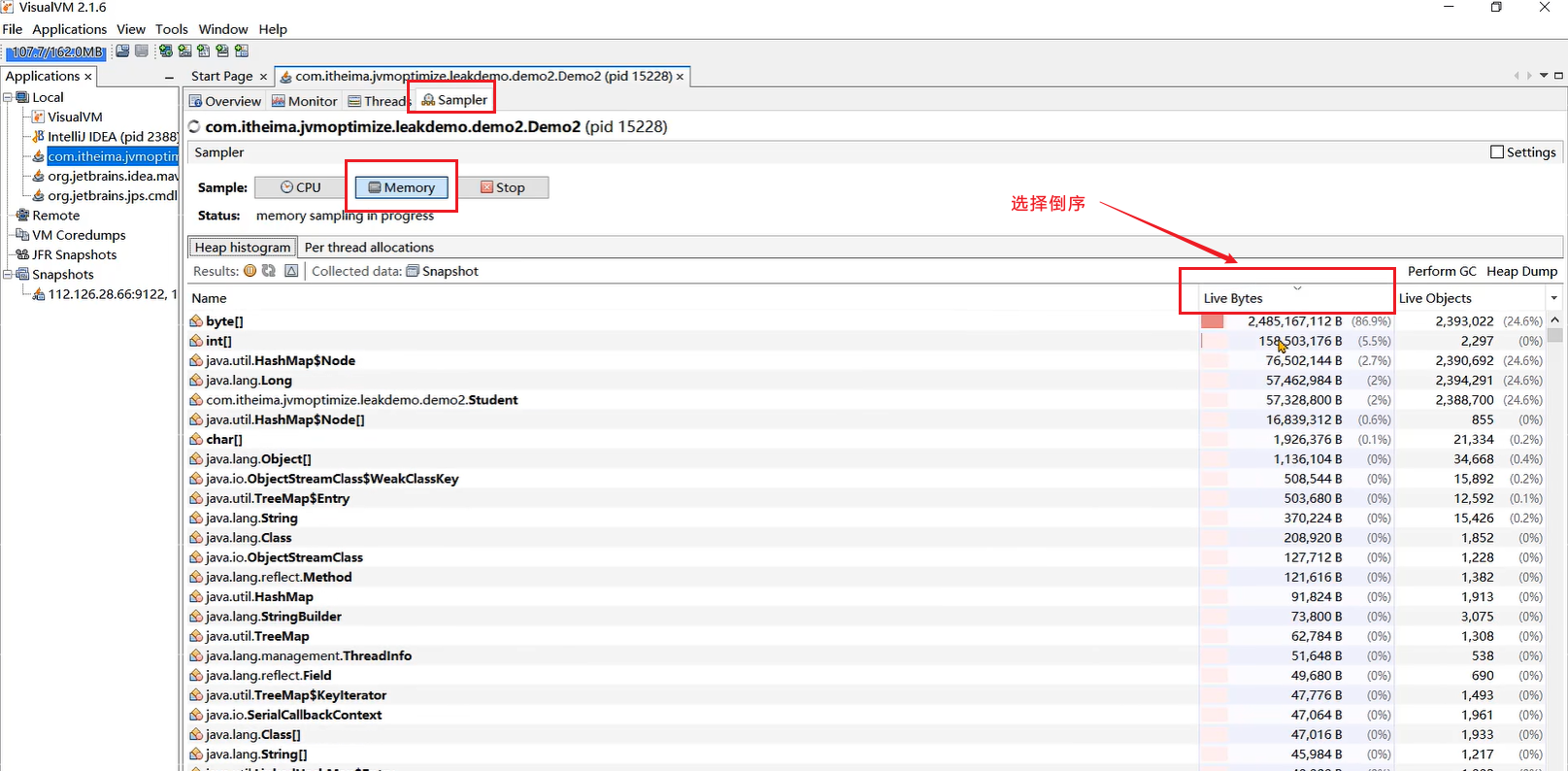Click the delta values triangle icon
This screenshot has width=1568, height=771.
[291, 271]
